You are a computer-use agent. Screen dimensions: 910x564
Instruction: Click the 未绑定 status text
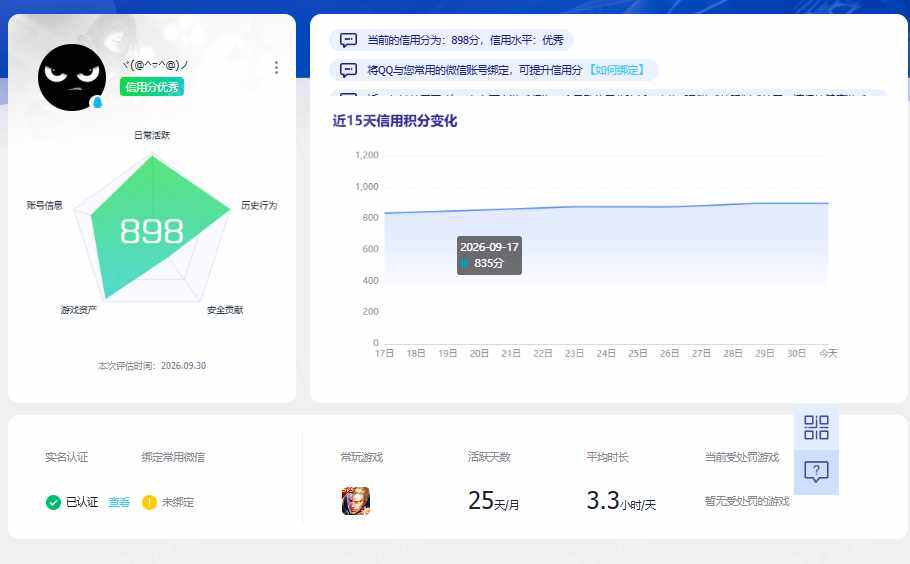click(178, 502)
